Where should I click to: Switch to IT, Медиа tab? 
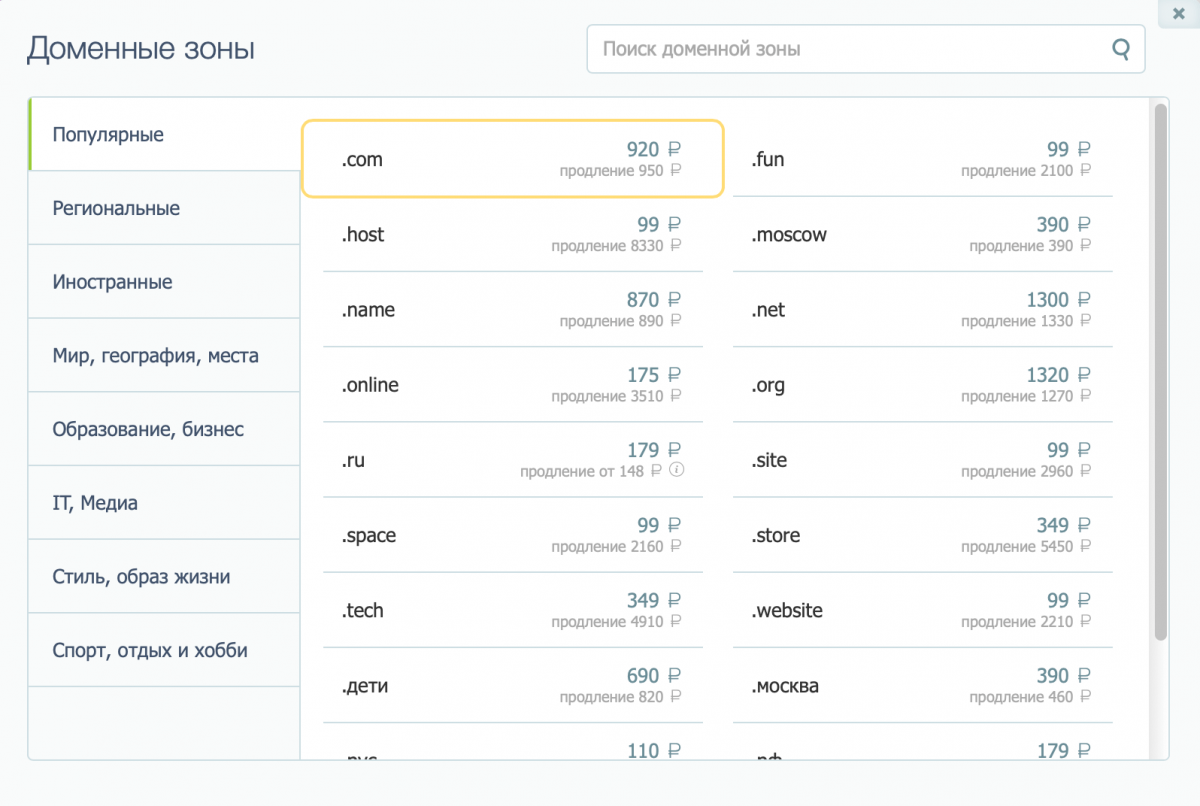click(164, 503)
